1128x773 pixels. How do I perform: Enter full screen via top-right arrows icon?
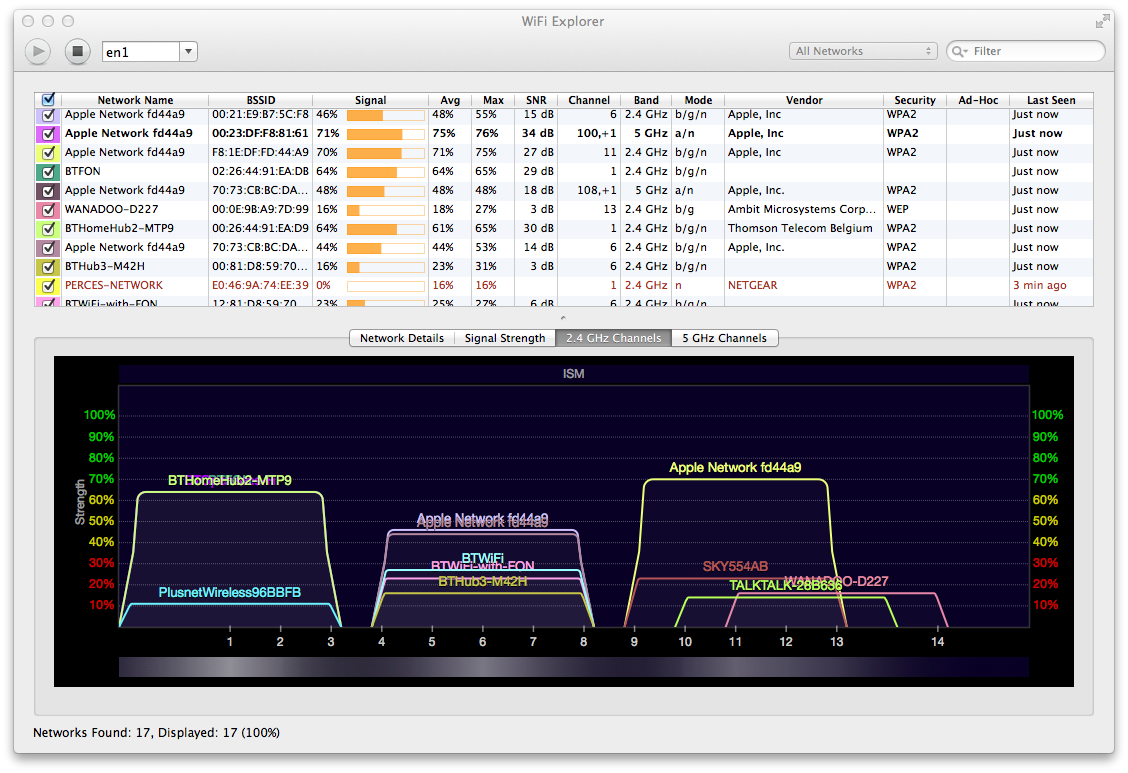coord(1102,22)
